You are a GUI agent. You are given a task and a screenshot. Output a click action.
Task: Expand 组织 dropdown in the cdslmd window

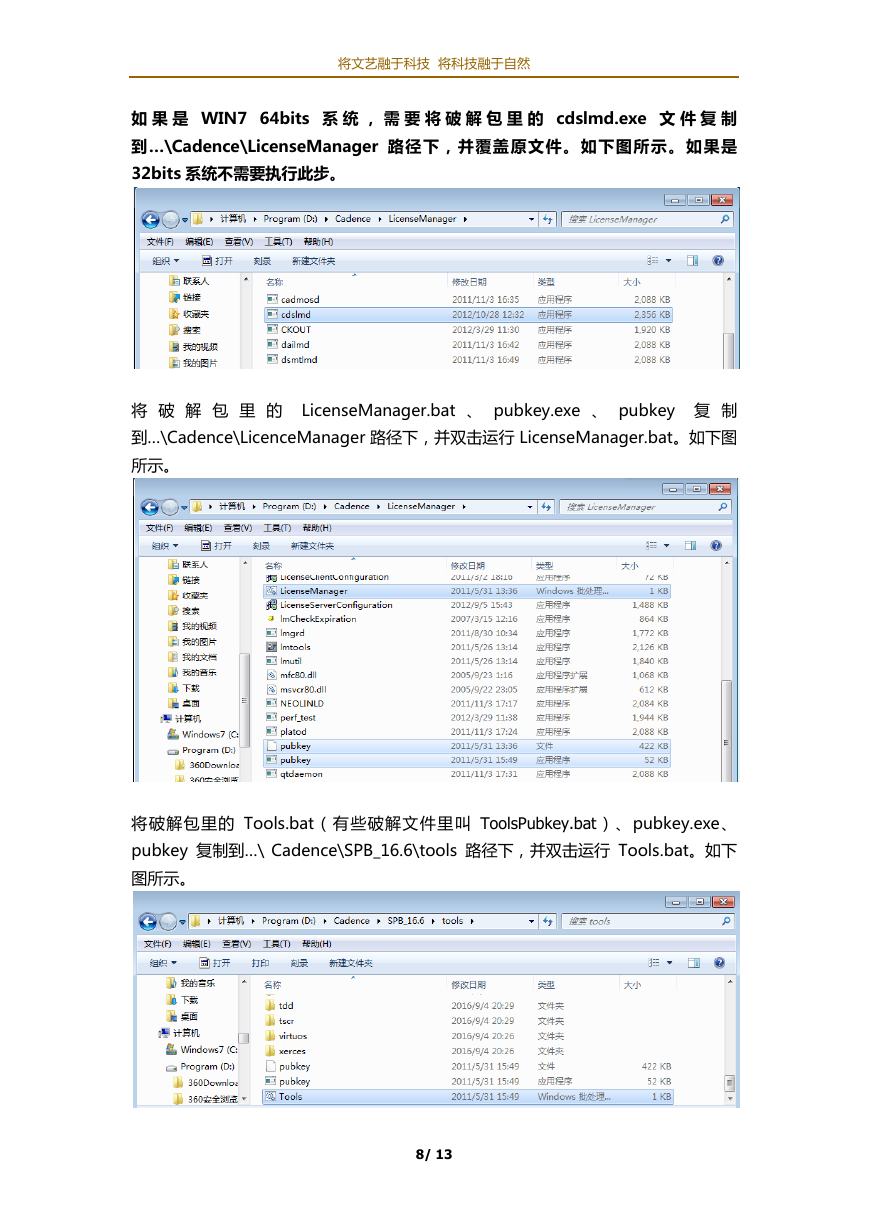tap(166, 261)
